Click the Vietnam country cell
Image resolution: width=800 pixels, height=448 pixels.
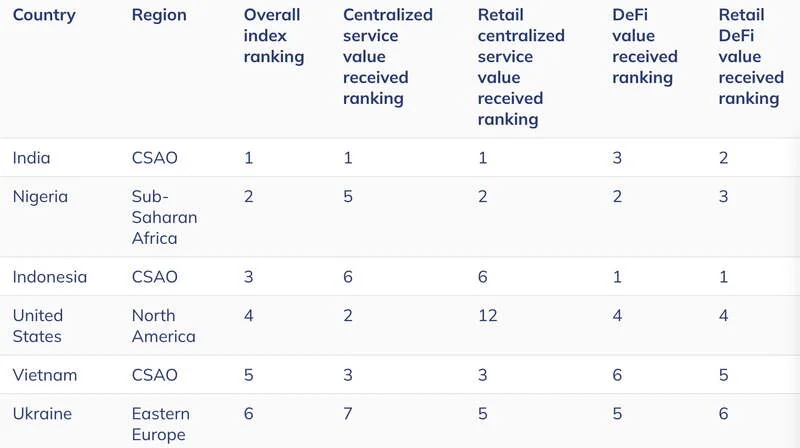[x=45, y=375]
